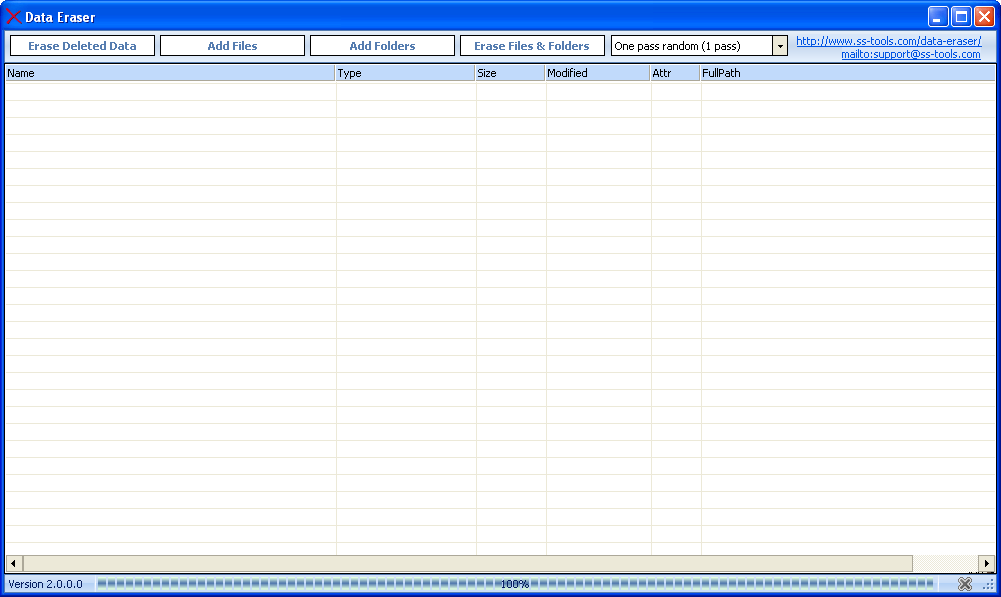The height and width of the screenshot is (597, 1001).
Task: Click Add Files to choose files
Action: pyautogui.click(x=232, y=45)
